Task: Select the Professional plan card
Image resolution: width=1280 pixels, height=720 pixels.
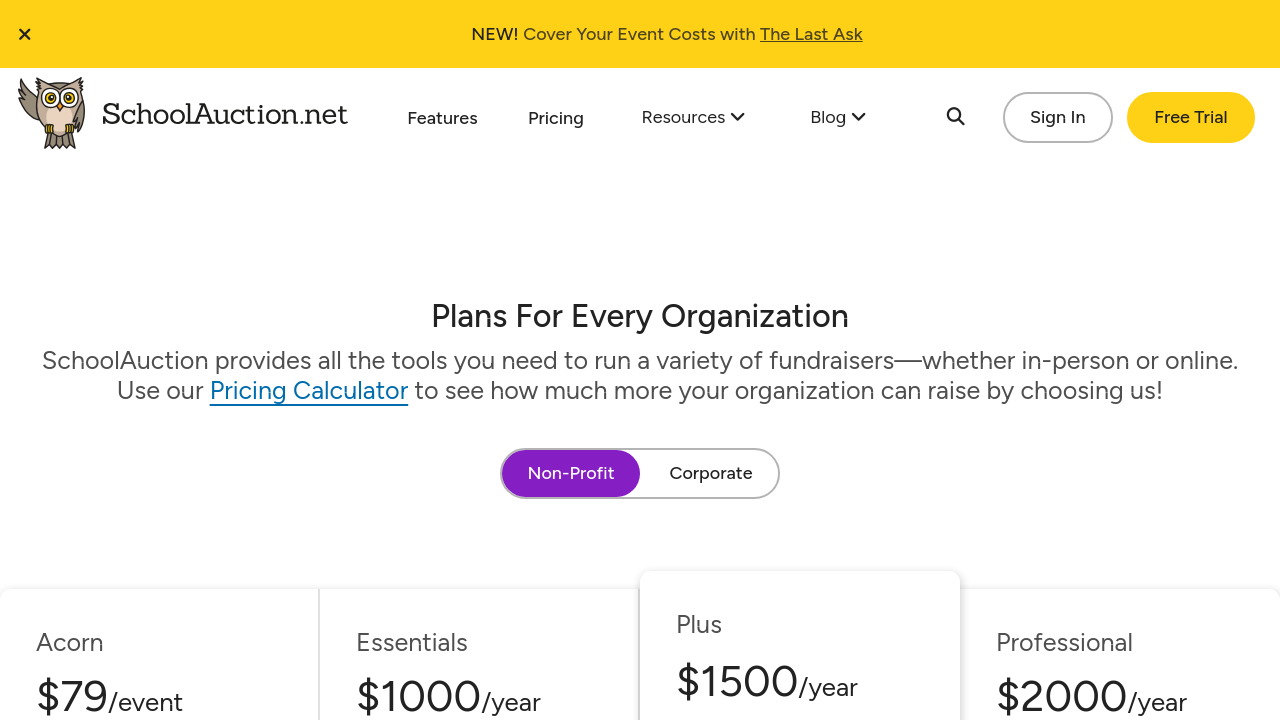Action: tap(1119, 660)
